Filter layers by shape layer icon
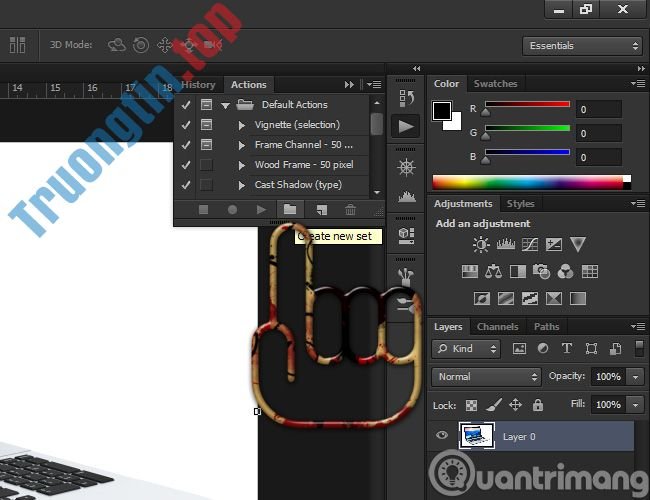The width and height of the screenshot is (650, 500). pos(591,349)
